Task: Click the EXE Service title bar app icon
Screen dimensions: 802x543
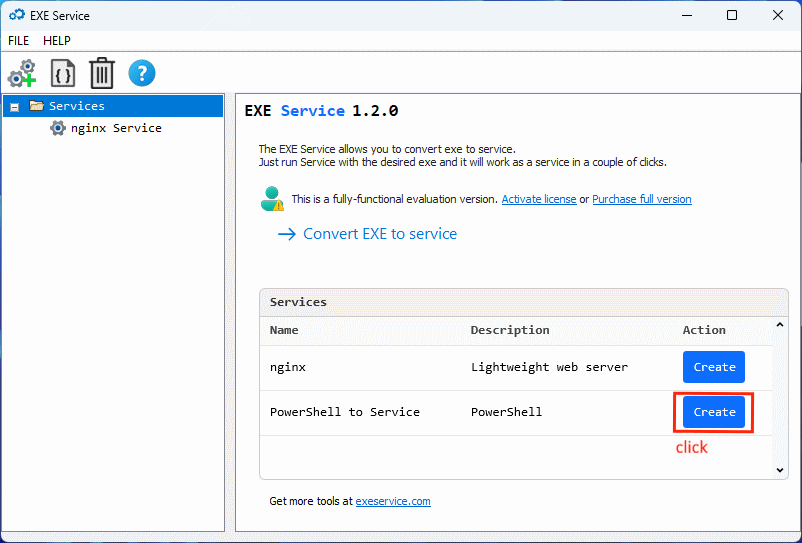Action: 17,15
